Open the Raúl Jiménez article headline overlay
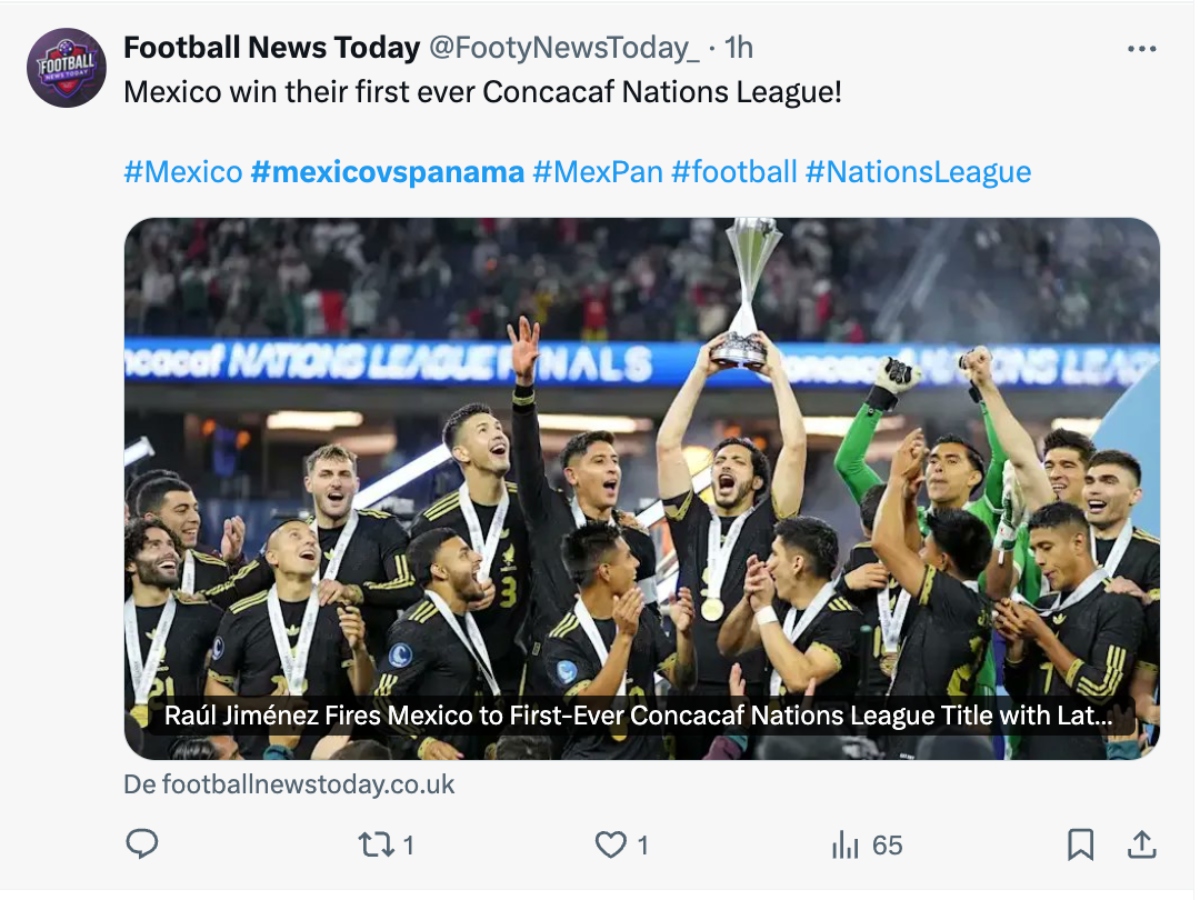 [638, 716]
